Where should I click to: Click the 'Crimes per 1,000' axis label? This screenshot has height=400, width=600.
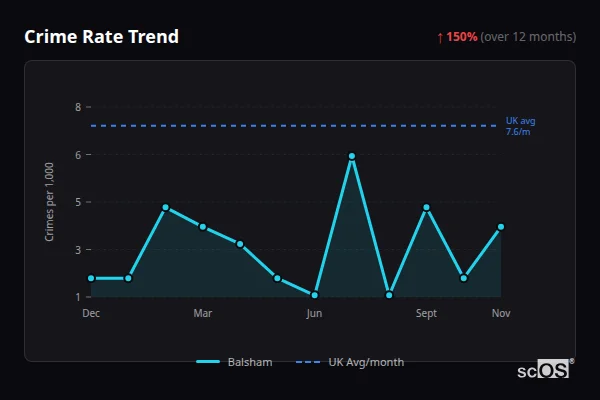pyautogui.click(x=49, y=202)
